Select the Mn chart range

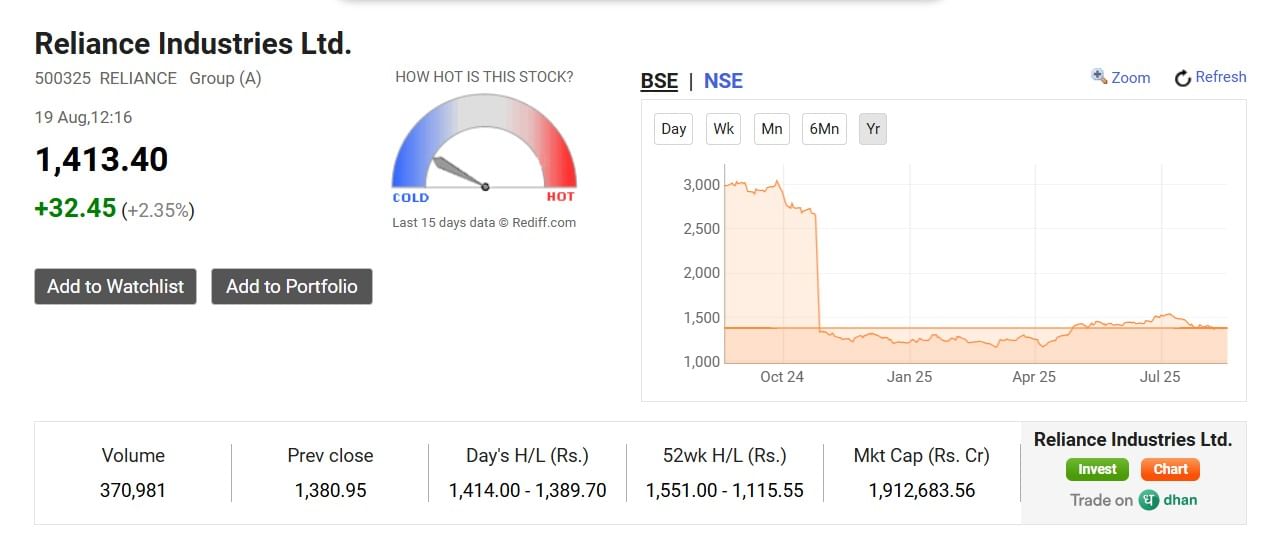tap(771, 129)
